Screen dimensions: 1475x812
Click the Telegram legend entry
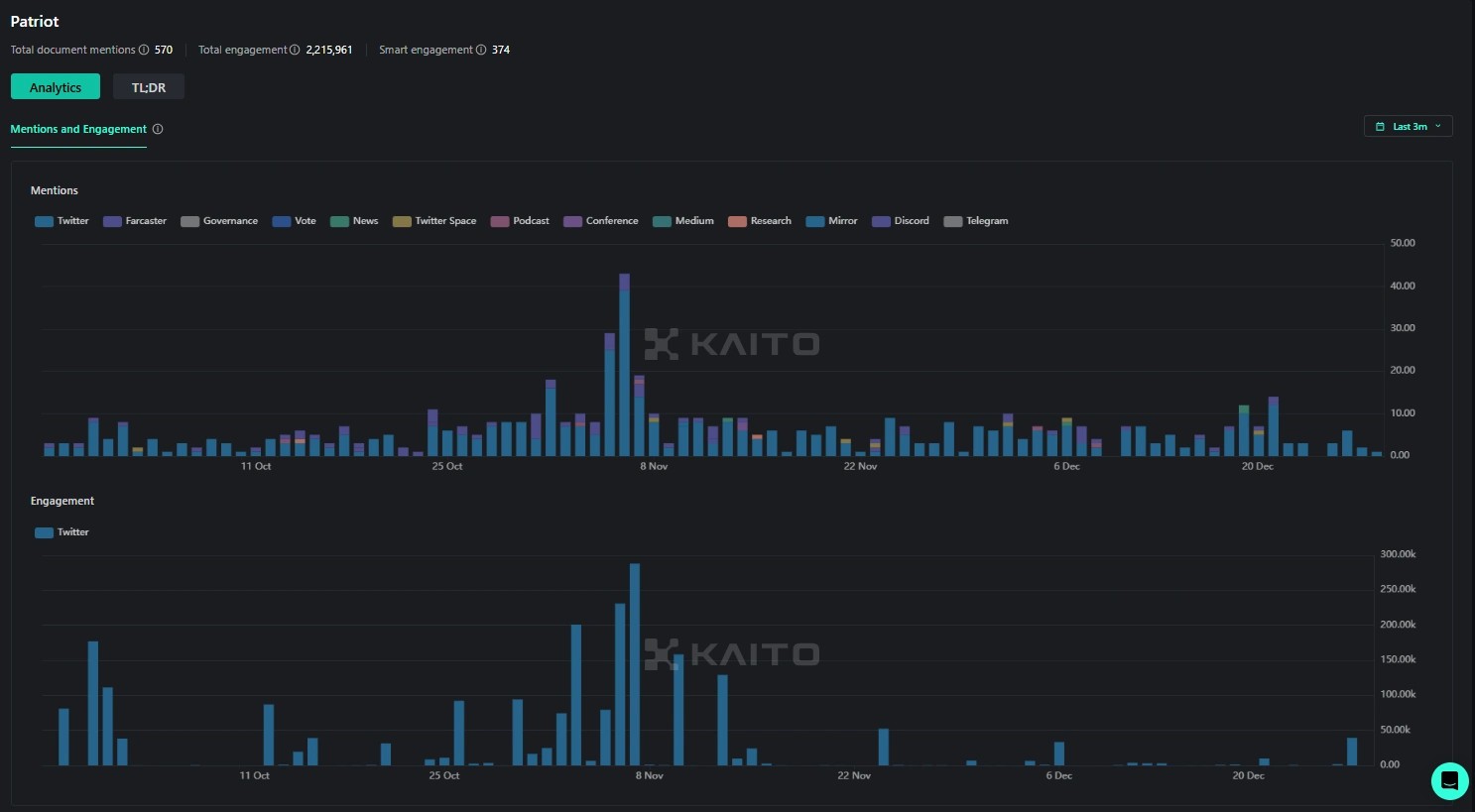tap(976, 221)
